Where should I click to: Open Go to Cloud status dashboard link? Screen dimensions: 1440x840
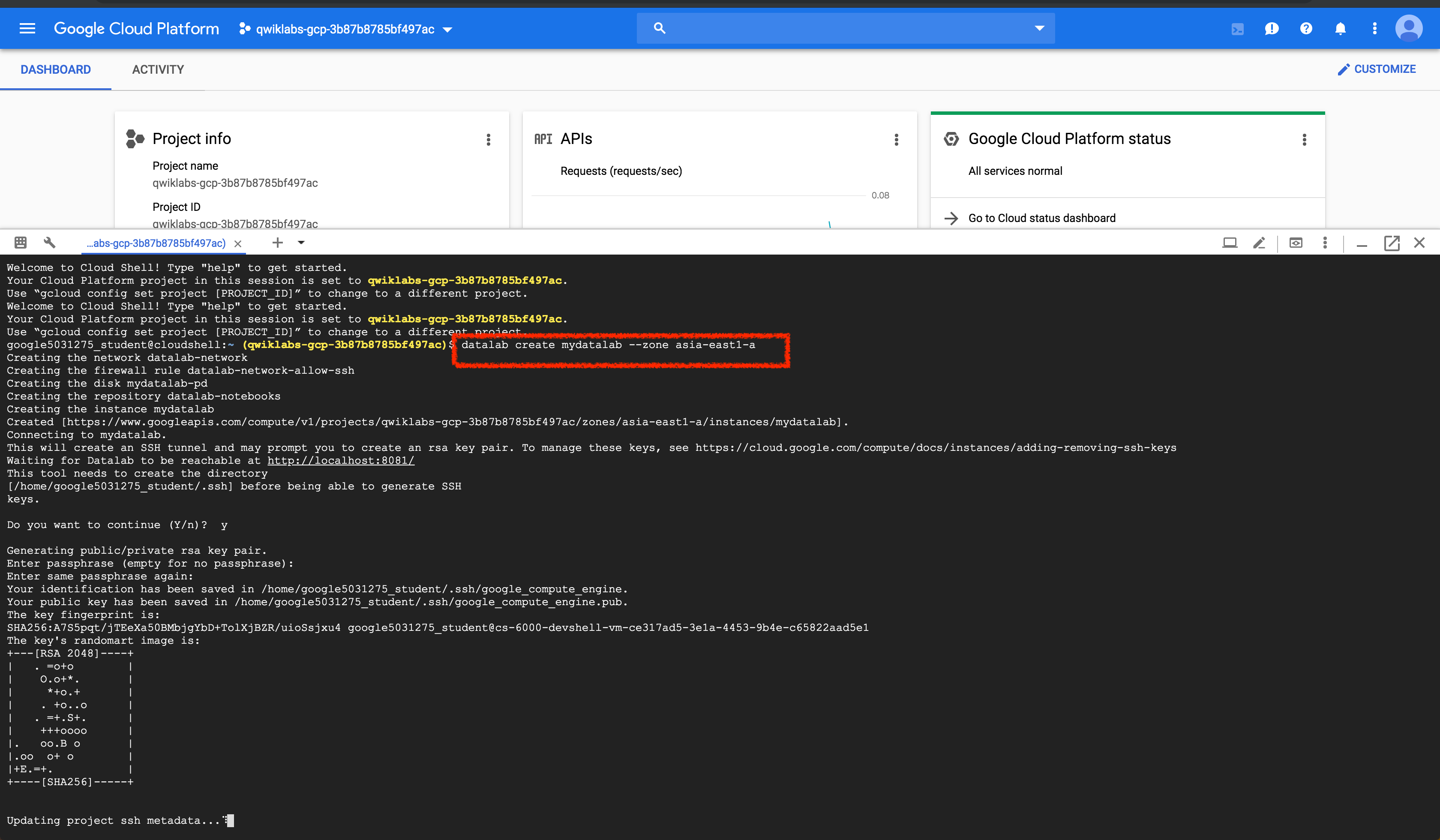coord(1041,218)
